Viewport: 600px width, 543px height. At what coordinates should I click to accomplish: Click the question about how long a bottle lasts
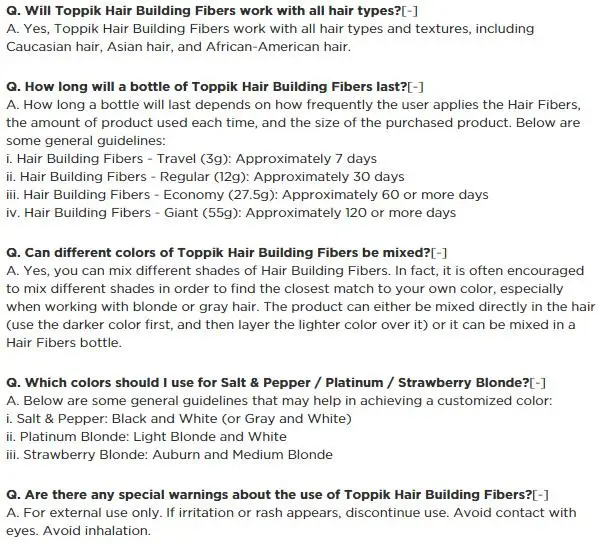coord(207,87)
